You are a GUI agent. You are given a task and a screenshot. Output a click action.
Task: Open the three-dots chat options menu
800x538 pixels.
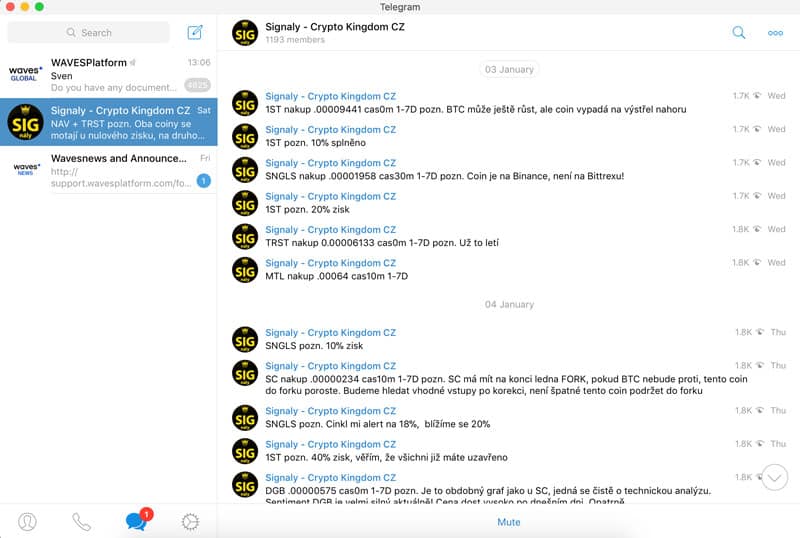[775, 33]
